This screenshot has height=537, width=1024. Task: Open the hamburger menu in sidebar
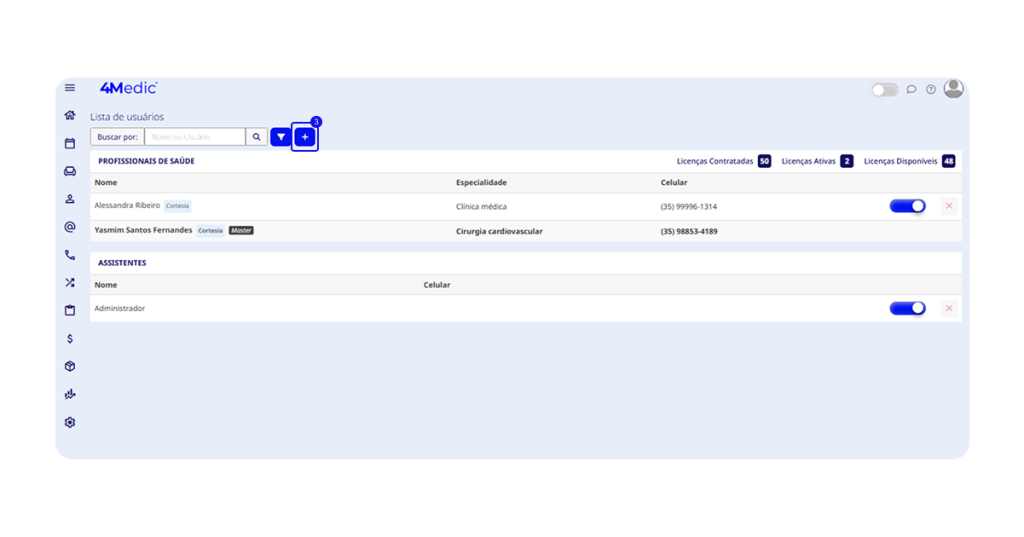[70, 88]
